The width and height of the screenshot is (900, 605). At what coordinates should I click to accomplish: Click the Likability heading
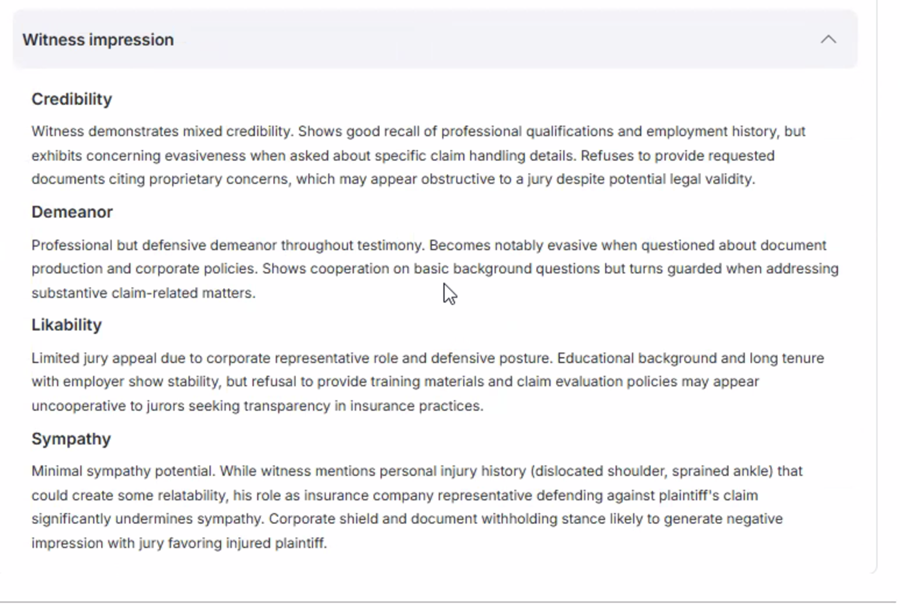tap(66, 325)
